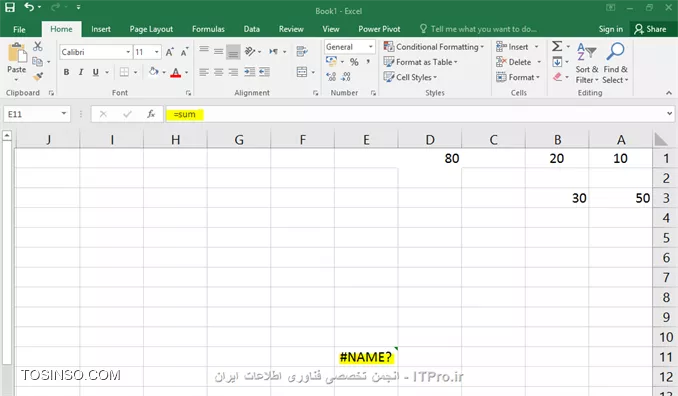Toggle Bold formatting

coord(66,72)
